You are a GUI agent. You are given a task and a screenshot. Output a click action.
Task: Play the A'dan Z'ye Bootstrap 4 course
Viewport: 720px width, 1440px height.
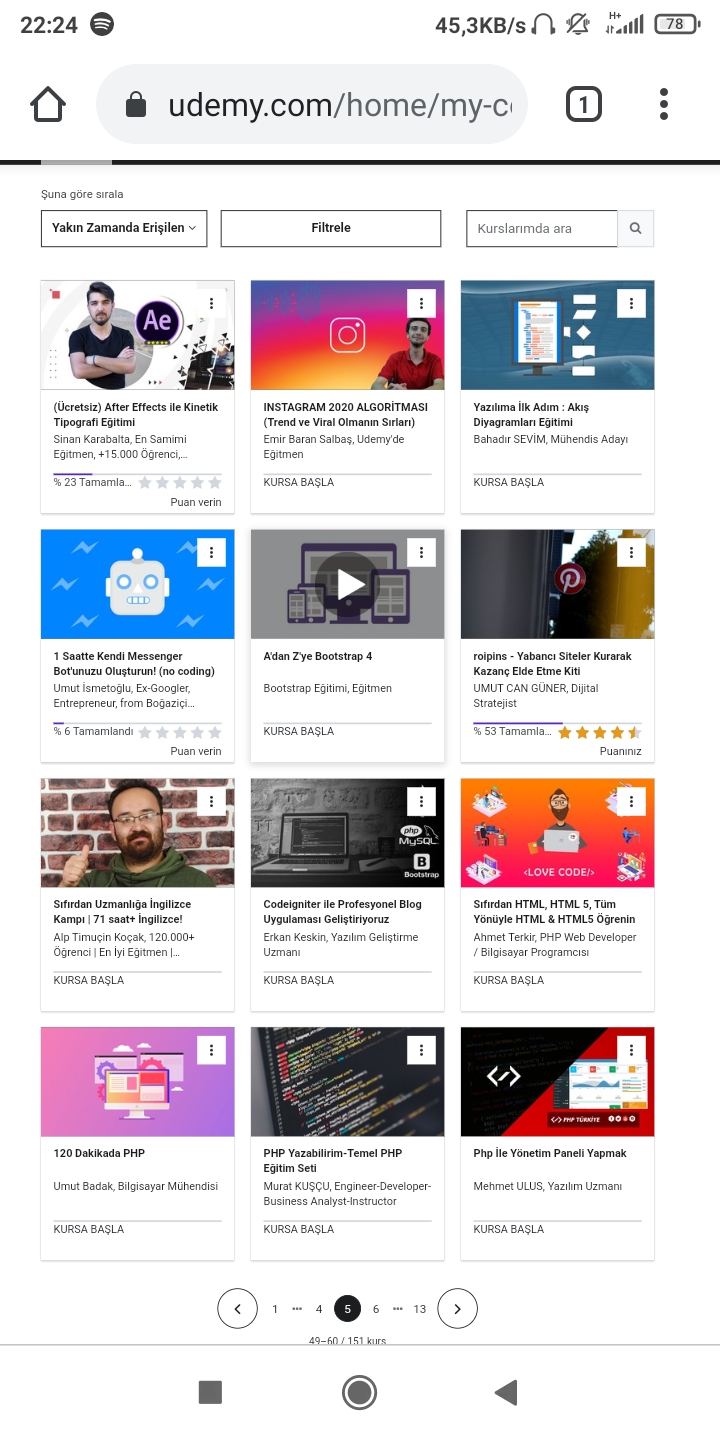(347, 584)
